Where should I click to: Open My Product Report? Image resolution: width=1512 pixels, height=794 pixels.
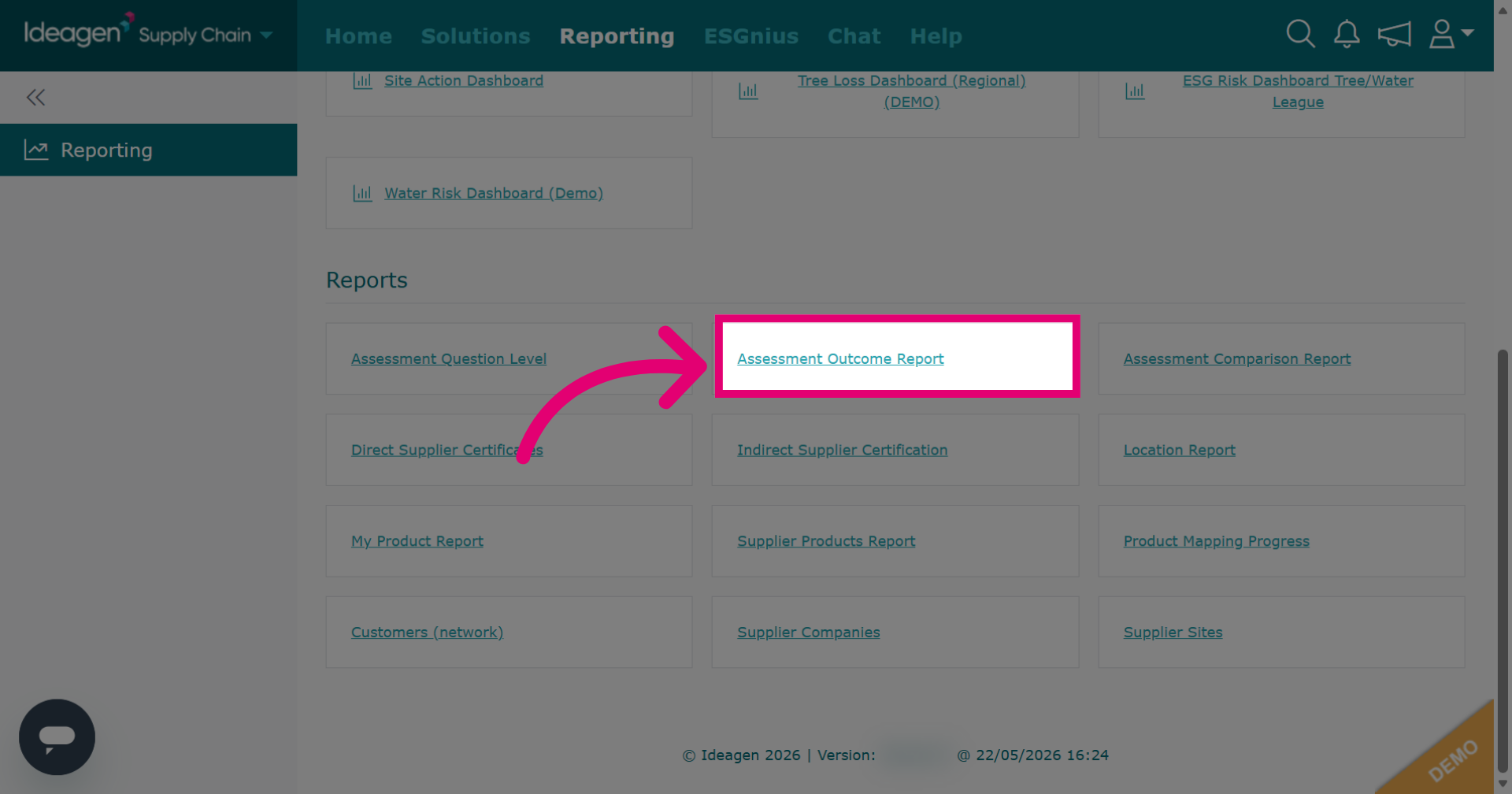(x=417, y=541)
